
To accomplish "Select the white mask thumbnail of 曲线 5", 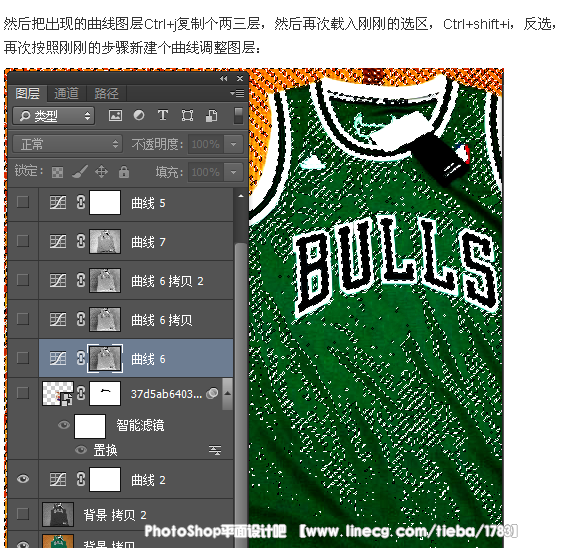I will [x=105, y=202].
